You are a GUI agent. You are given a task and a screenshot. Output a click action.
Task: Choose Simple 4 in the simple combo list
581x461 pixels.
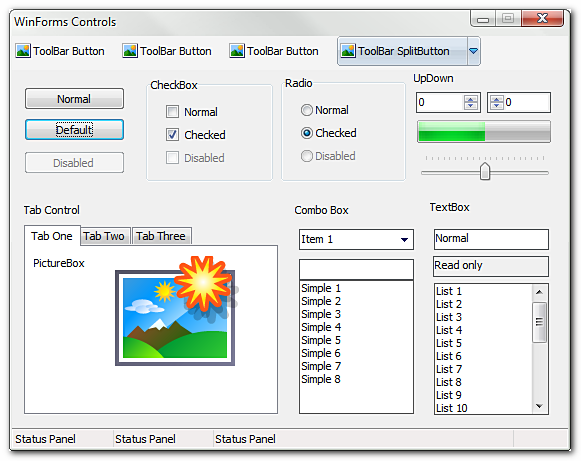[x=321, y=327]
